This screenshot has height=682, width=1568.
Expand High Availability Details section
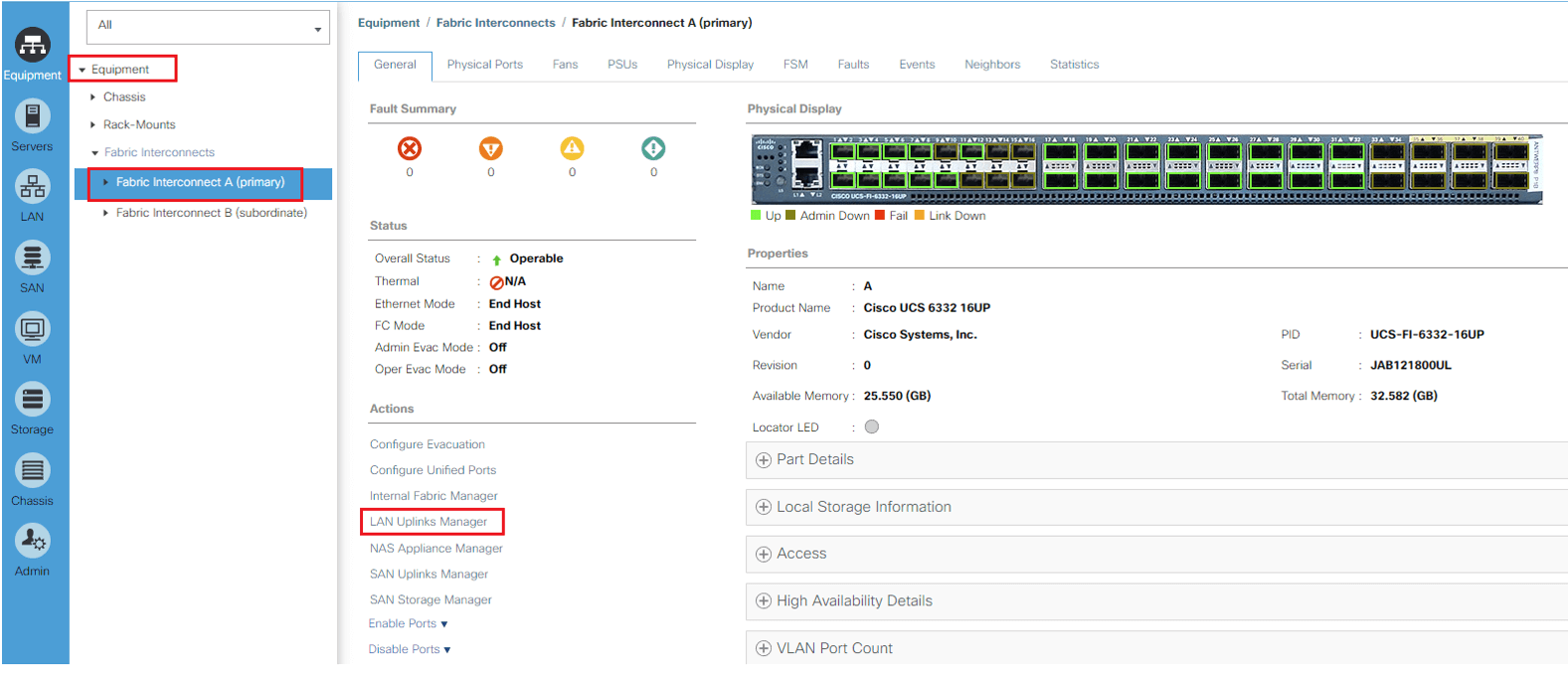(764, 600)
